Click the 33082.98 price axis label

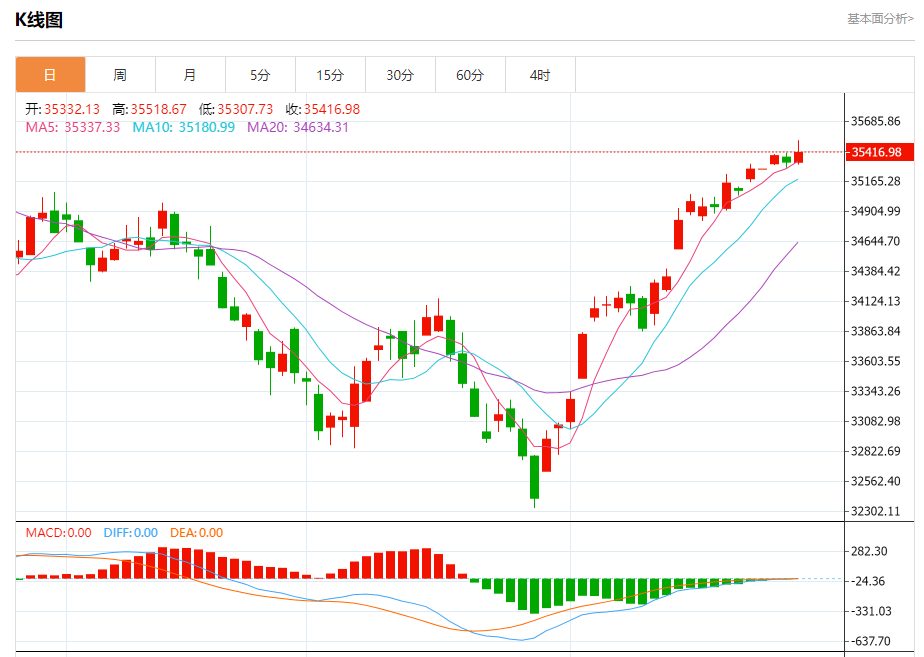[876, 421]
